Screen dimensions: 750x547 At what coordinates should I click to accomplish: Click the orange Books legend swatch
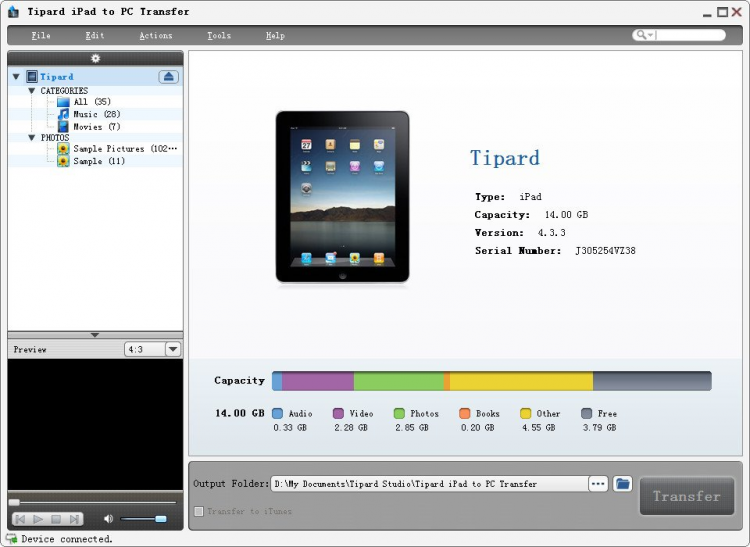(x=464, y=413)
